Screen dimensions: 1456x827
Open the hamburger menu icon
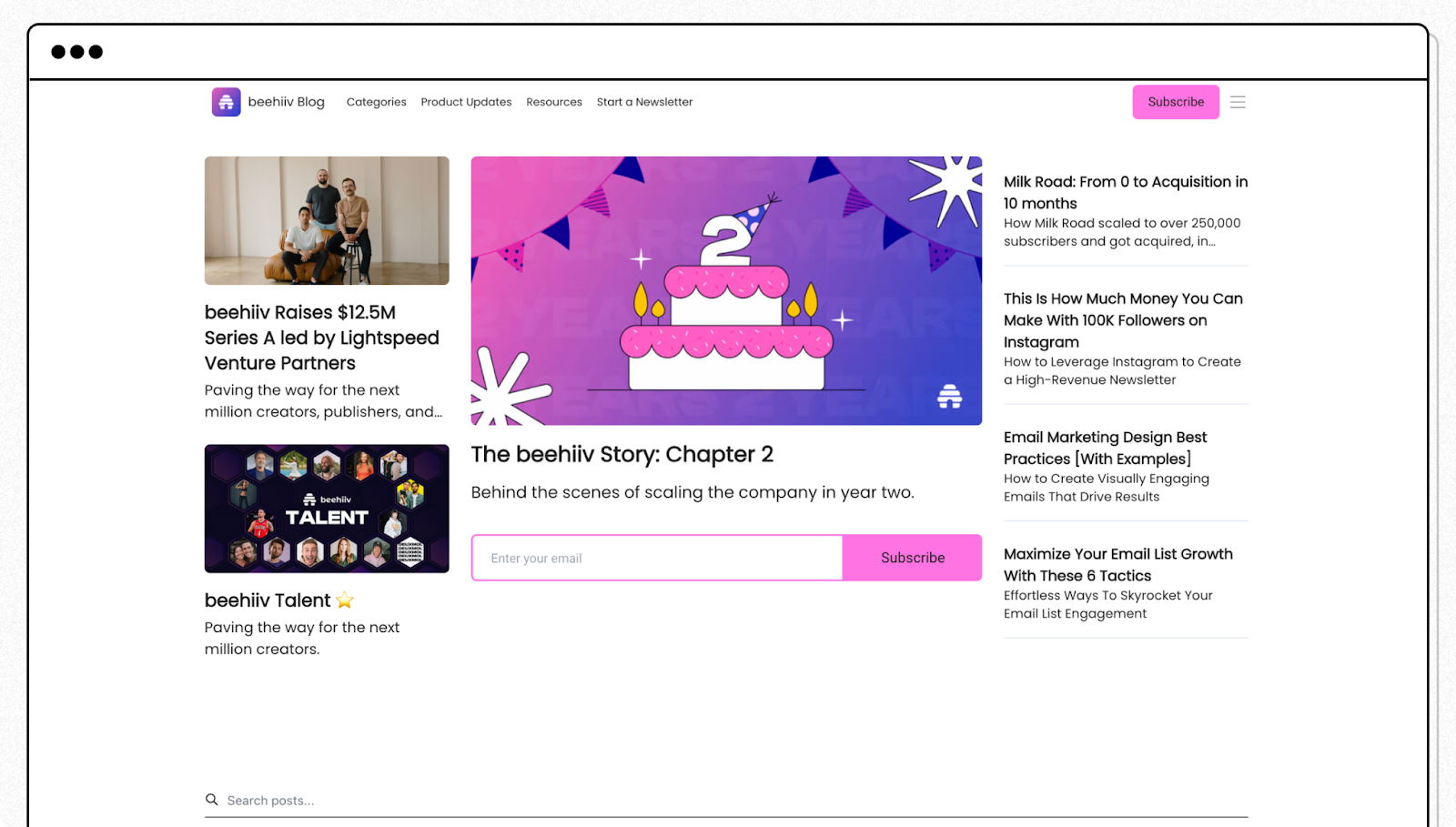(1238, 102)
